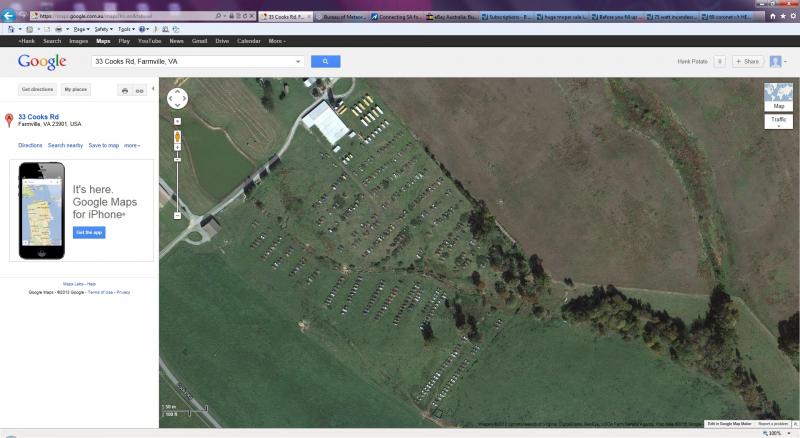
Task: Click the show-my-location button above pegman
Action: coord(177,121)
